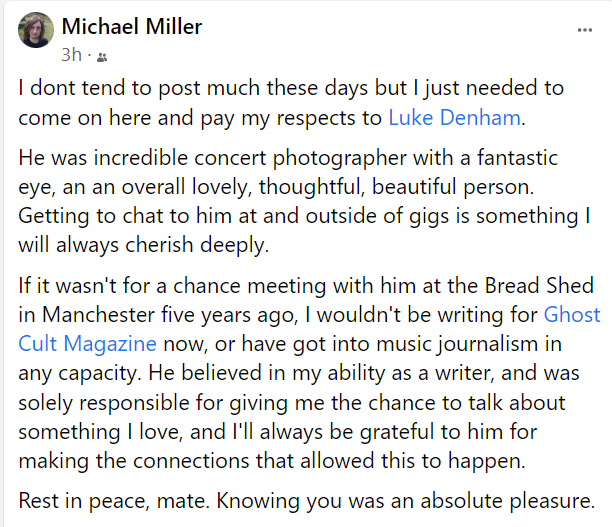Click the word "Manchester" in the post

click(x=97, y=316)
